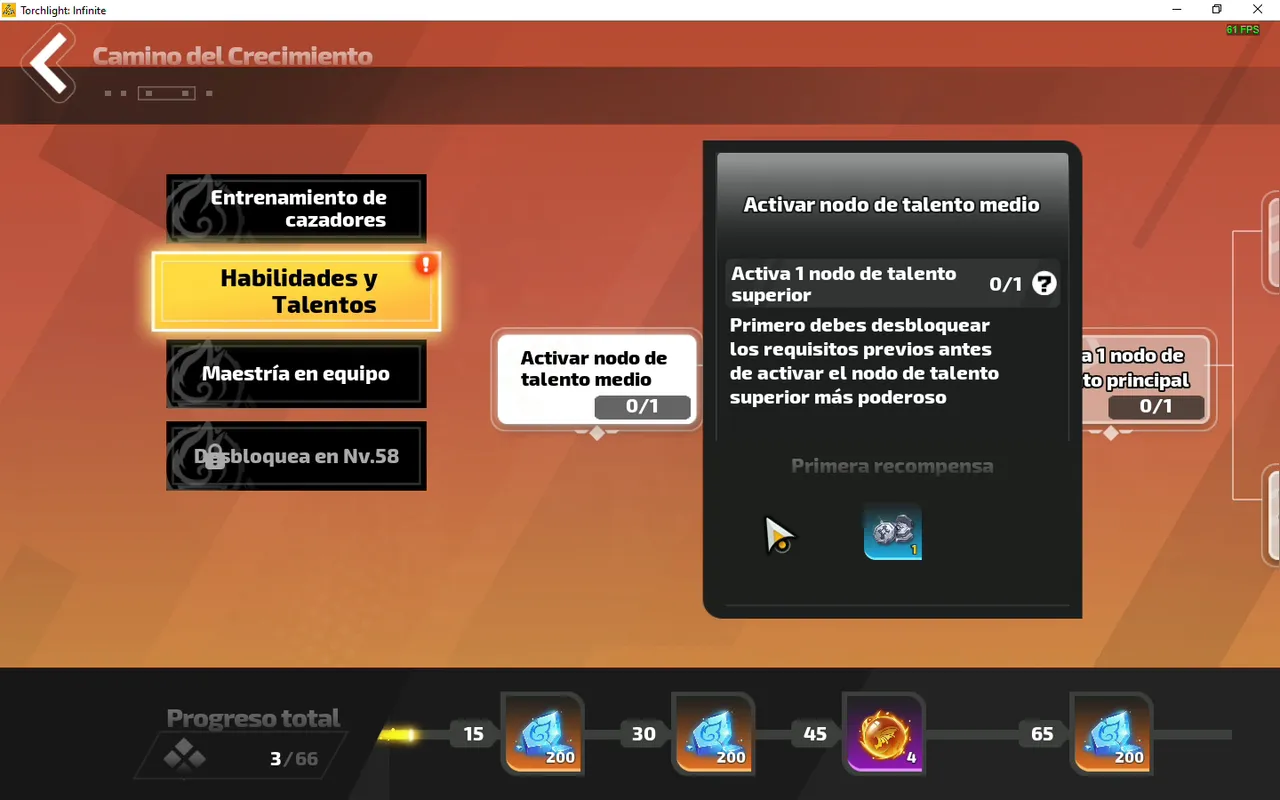Click the back arrow beside Camino del Crecimiento
The image size is (1280, 800).
pos(48,64)
